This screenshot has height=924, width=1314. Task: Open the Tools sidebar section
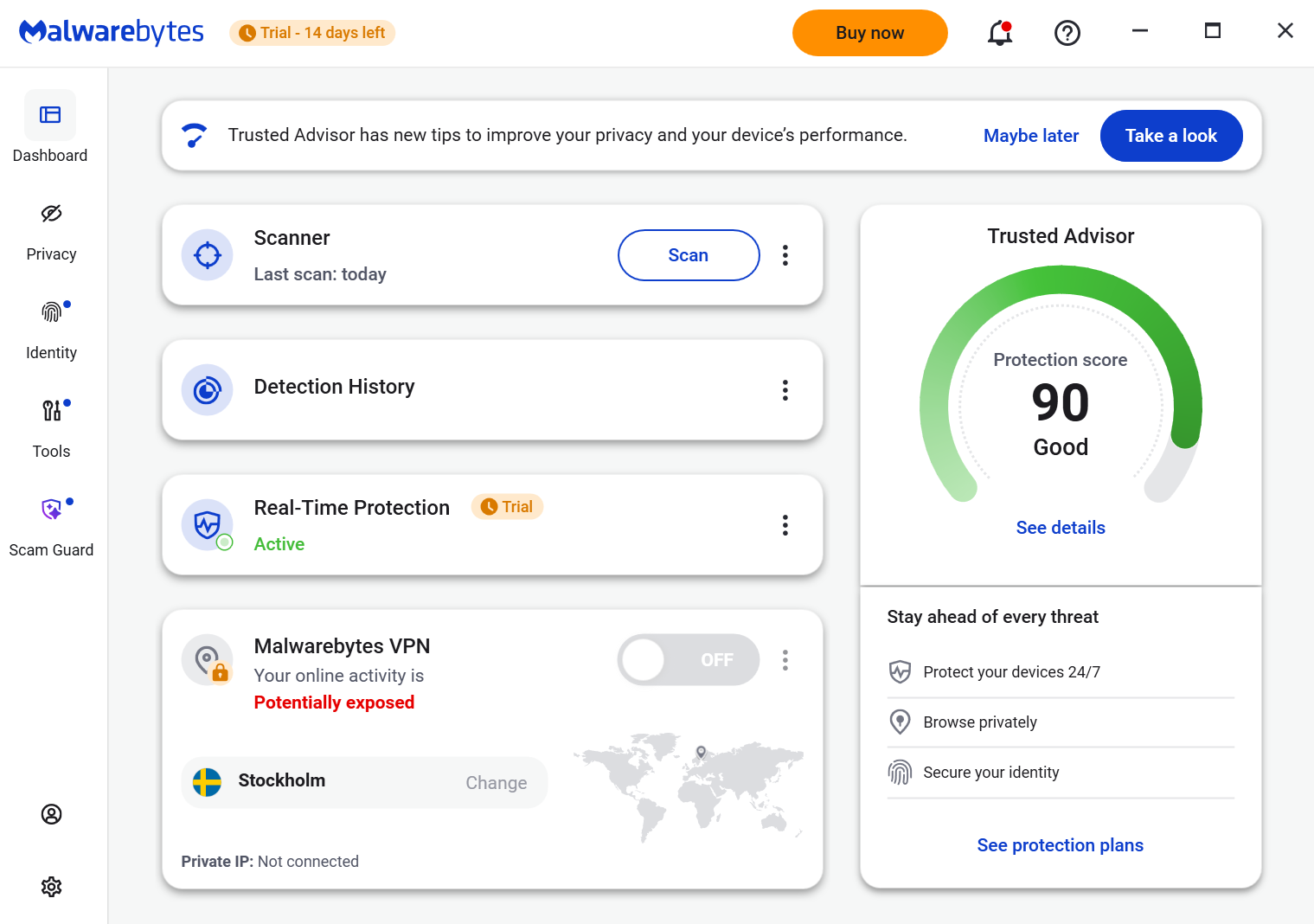(x=51, y=429)
